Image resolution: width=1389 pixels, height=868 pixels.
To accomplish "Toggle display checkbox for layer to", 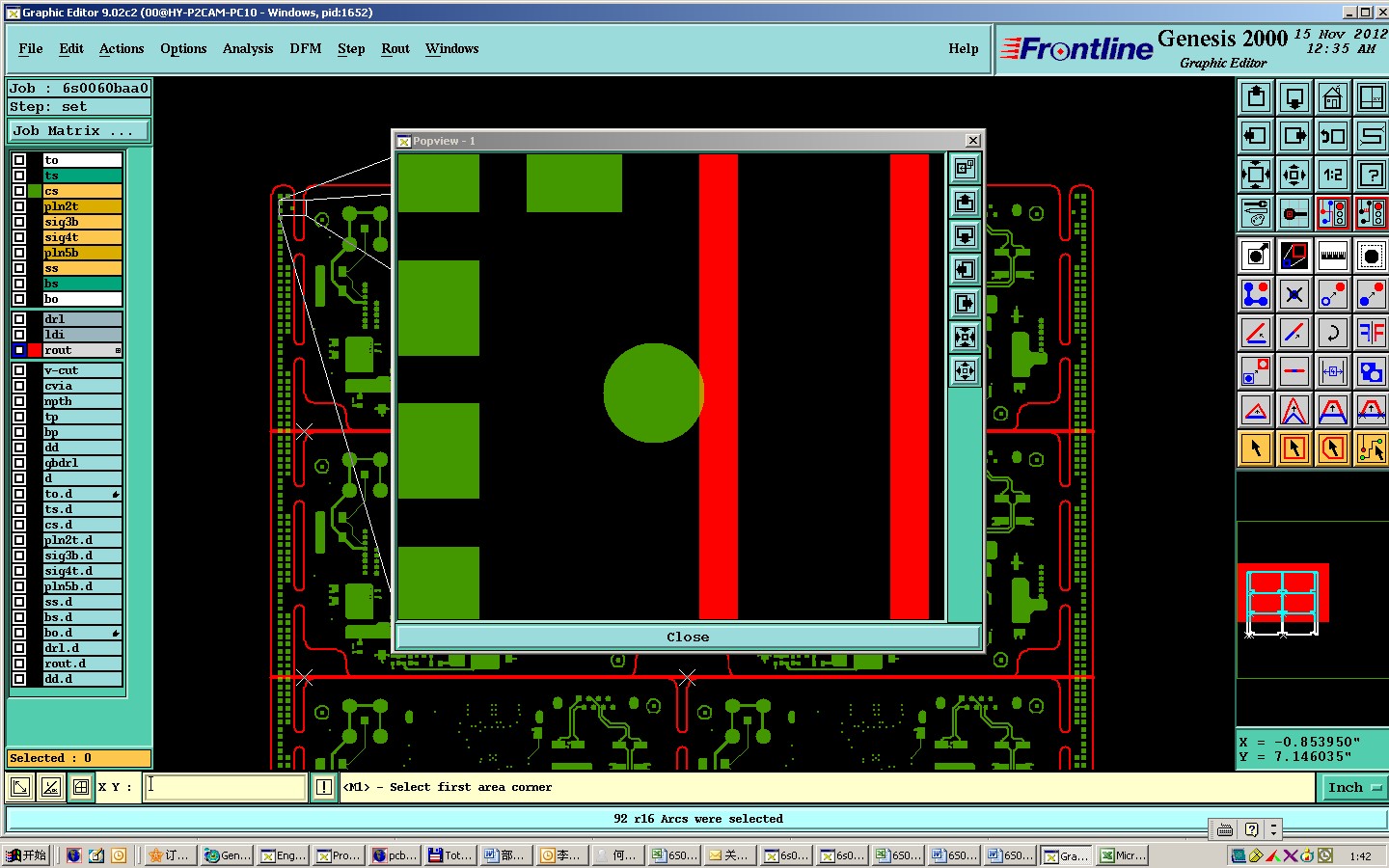I will [19, 160].
